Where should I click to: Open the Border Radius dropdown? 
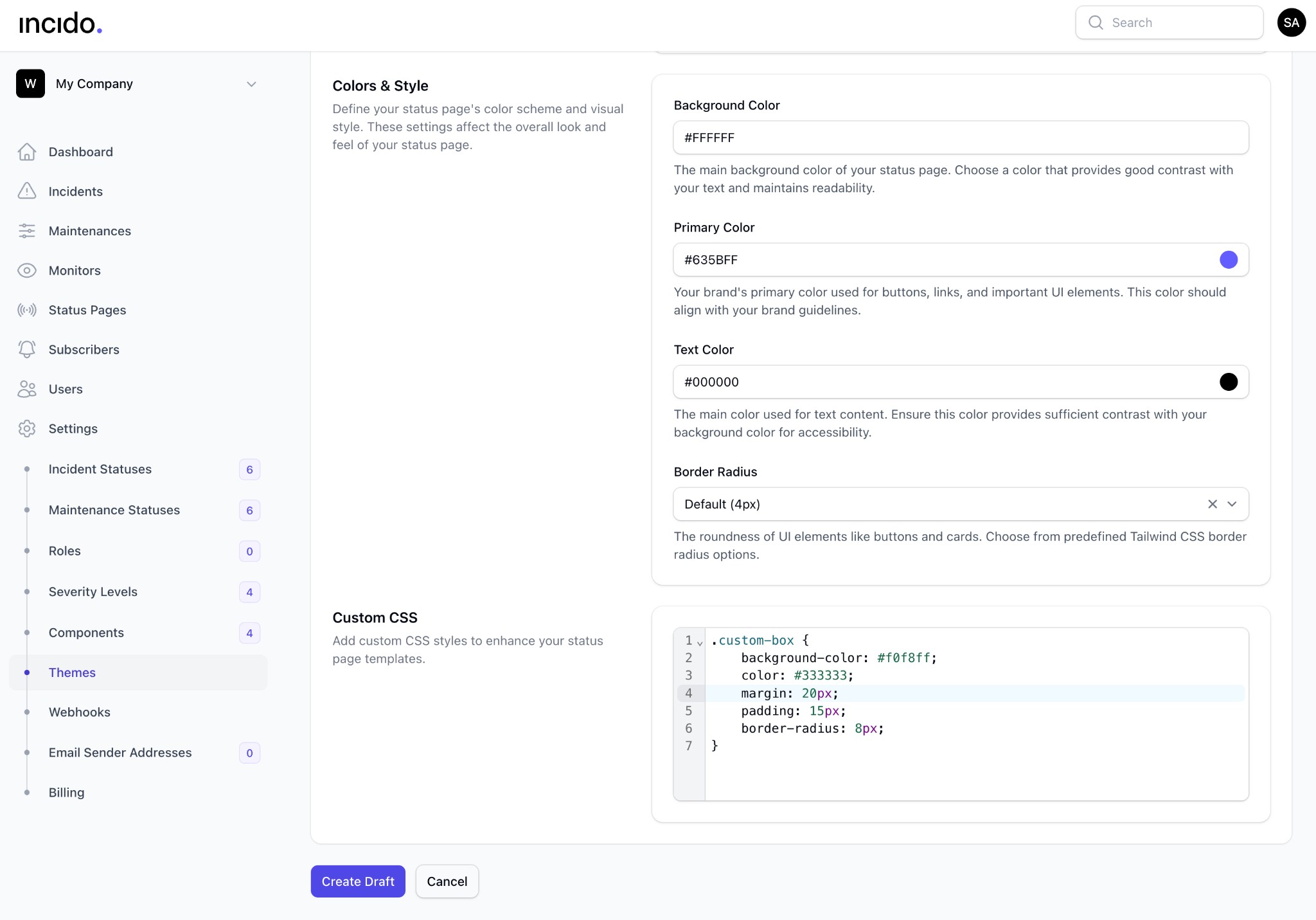coord(1232,504)
